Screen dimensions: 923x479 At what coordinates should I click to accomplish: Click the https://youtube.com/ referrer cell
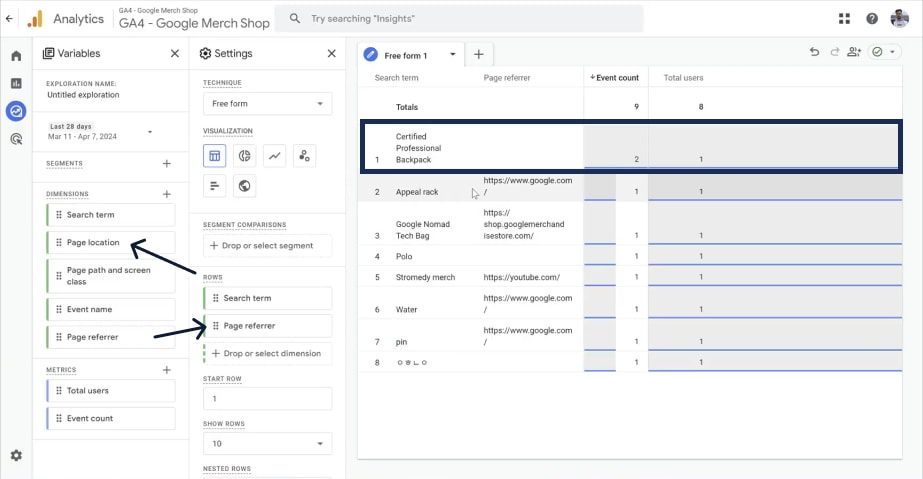(x=522, y=277)
